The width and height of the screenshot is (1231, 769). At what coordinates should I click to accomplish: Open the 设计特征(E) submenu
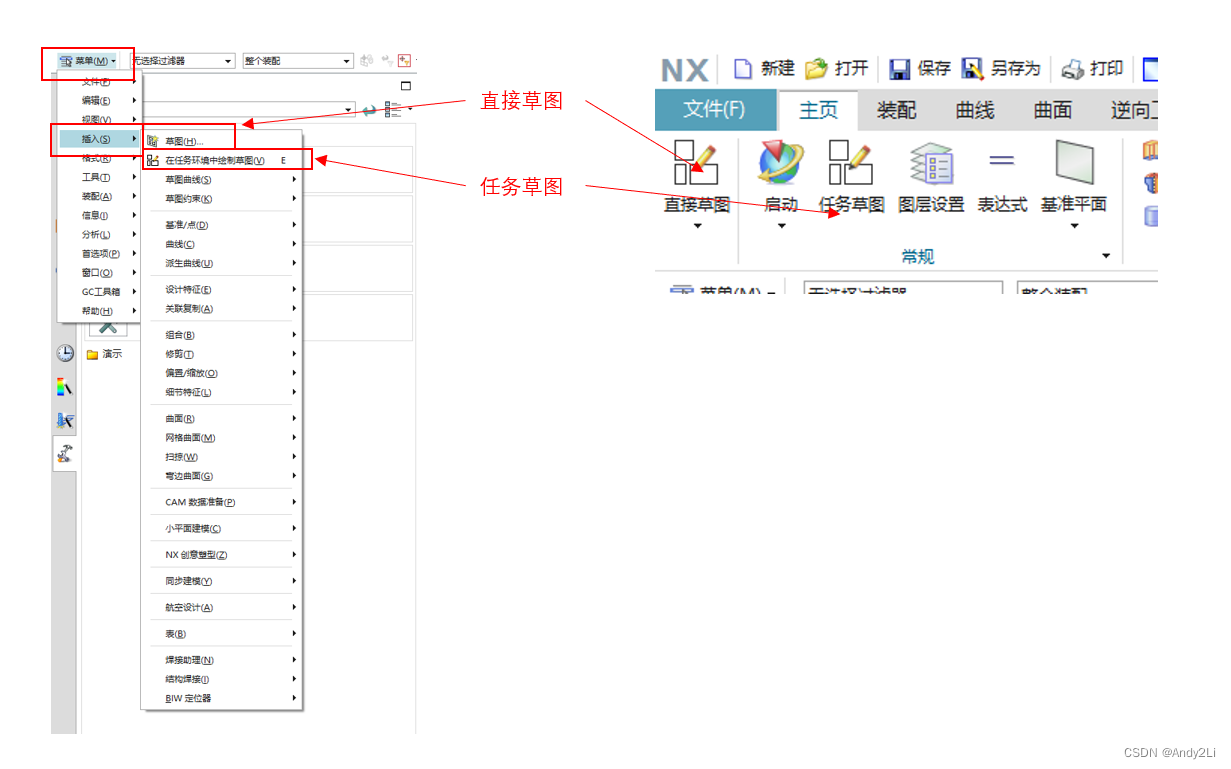click(221, 289)
